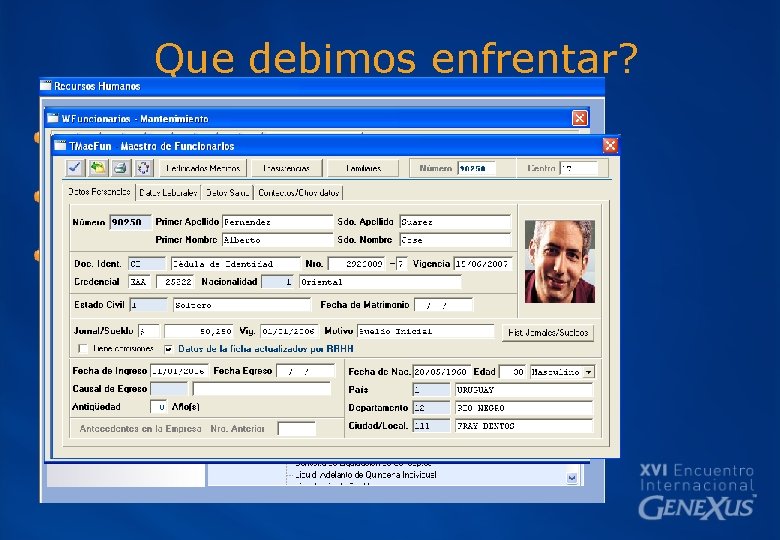Viewport: 780px width, 540px height.
Task: Click the Nro. Anterior field
Action: 296,429
